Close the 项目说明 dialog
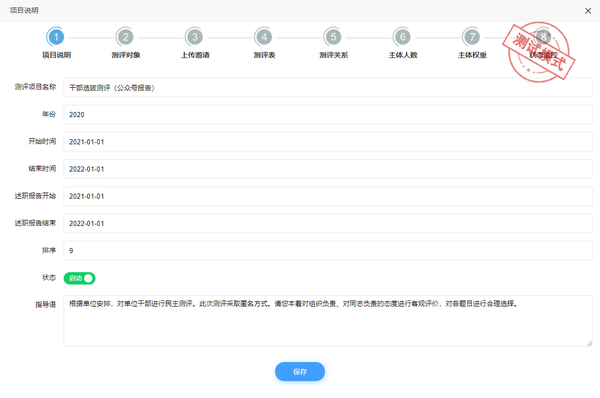The height and width of the screenshot is (398, 600). [588, 11]
